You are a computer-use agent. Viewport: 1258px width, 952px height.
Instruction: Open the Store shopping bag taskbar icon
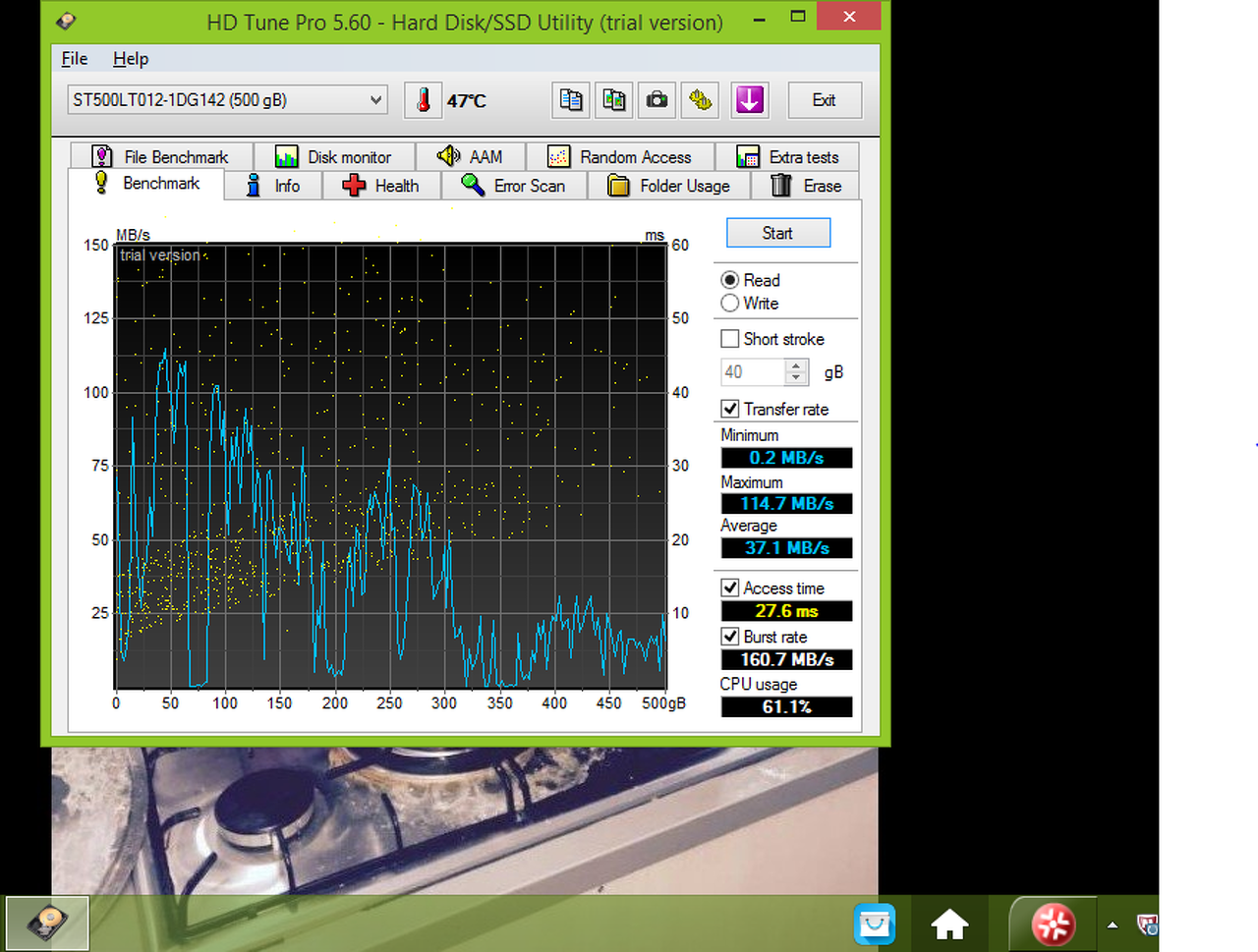(875, 924)
